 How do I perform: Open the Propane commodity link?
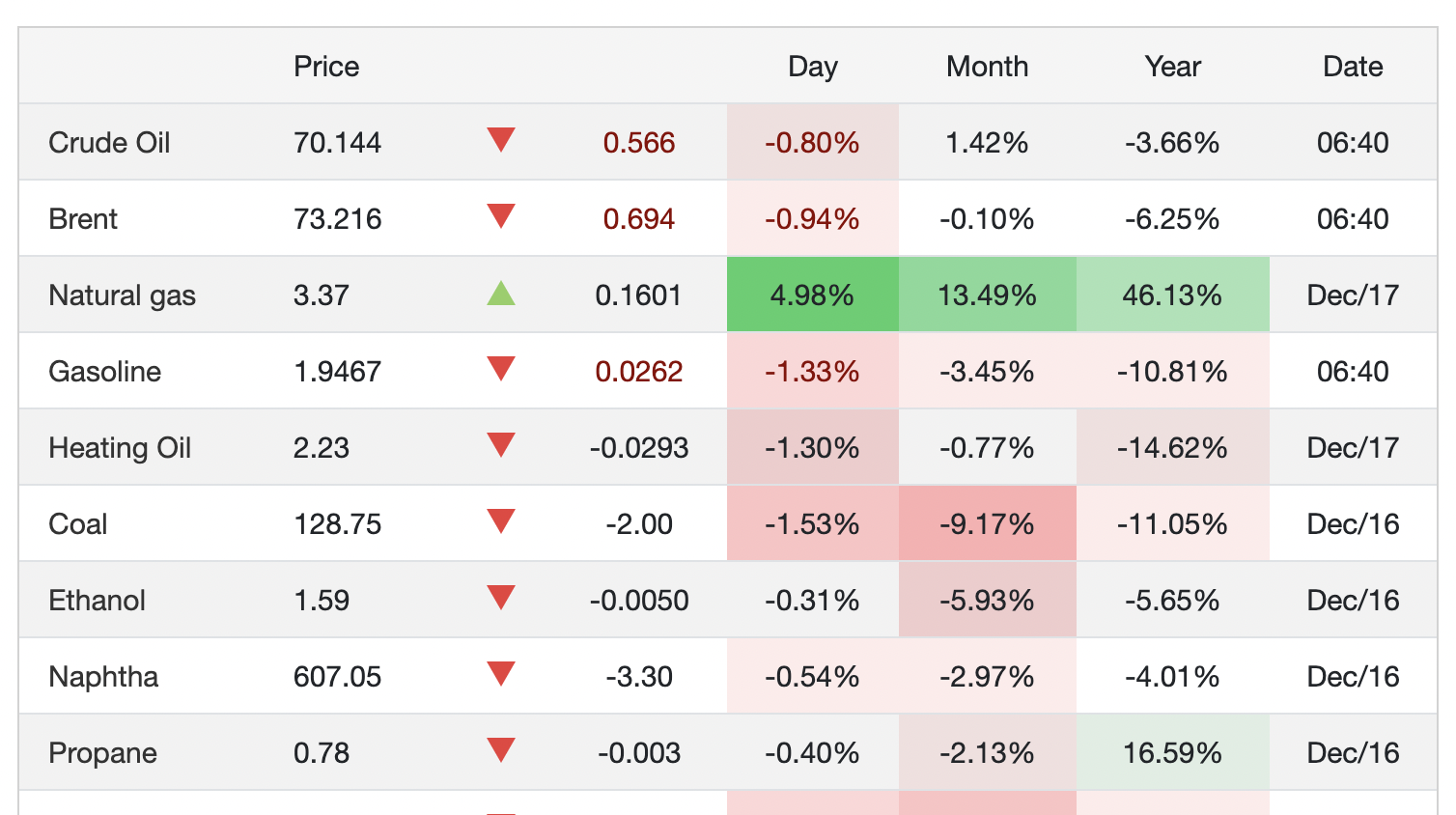[x=103, y=753]
